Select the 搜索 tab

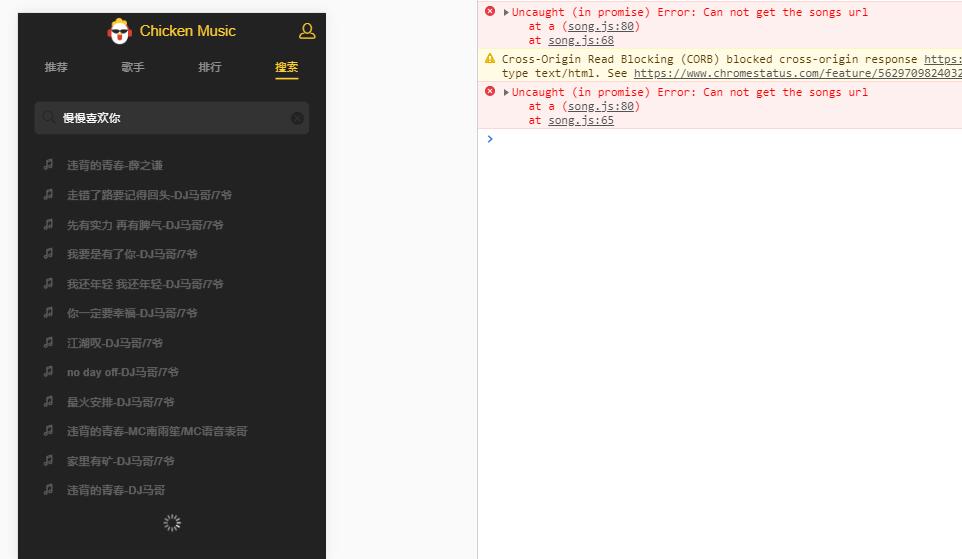point(287,67)
